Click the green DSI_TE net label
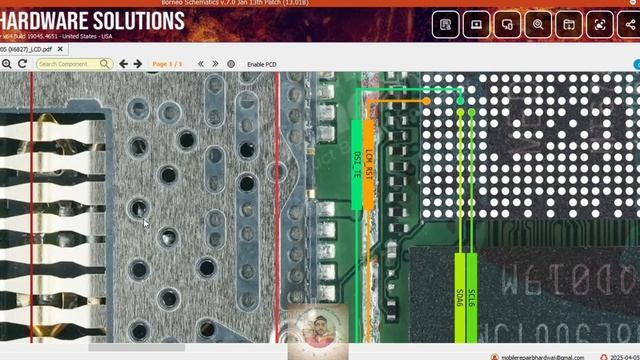The height and width of the screenshot is (360, 640). click(x=357, y=165)
